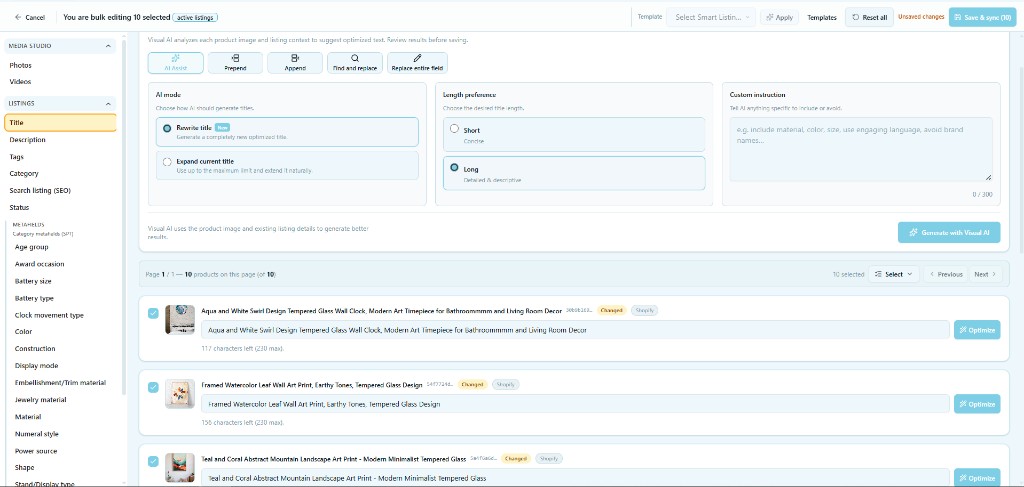This screenshot has width=1024, height=487.
Task: Uncheck the Teal and Coral Mountain listing
Action: 153,462
